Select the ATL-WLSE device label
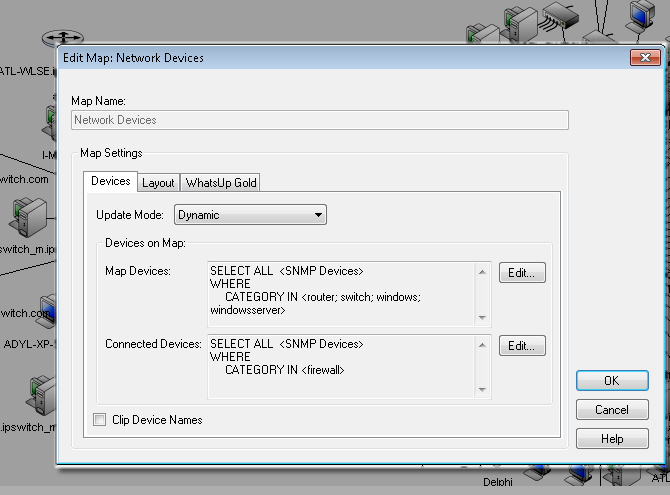Screen dimensions: 670x495 [x=28, y=71]
